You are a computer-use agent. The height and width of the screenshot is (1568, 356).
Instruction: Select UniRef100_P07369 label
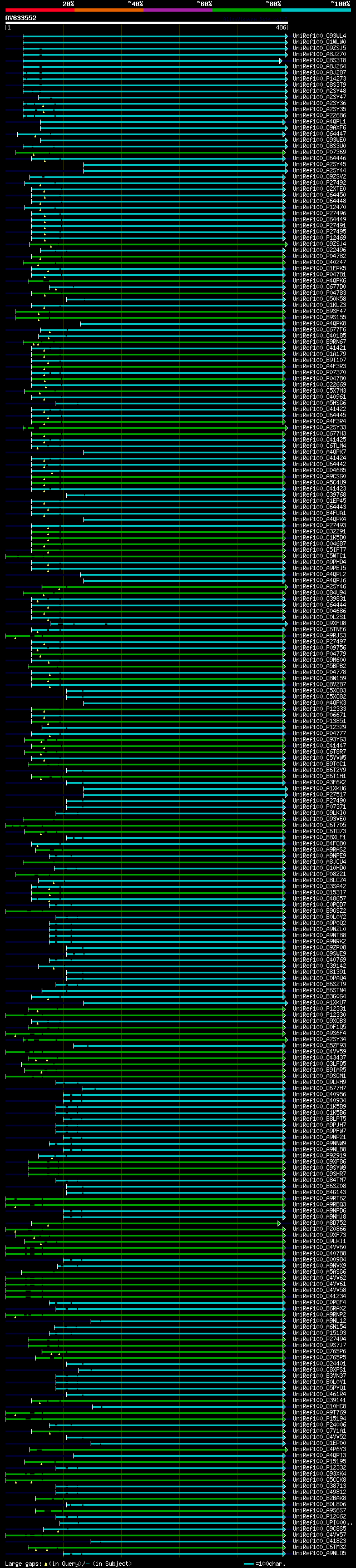pyautogui.click(x=319, y=152)
